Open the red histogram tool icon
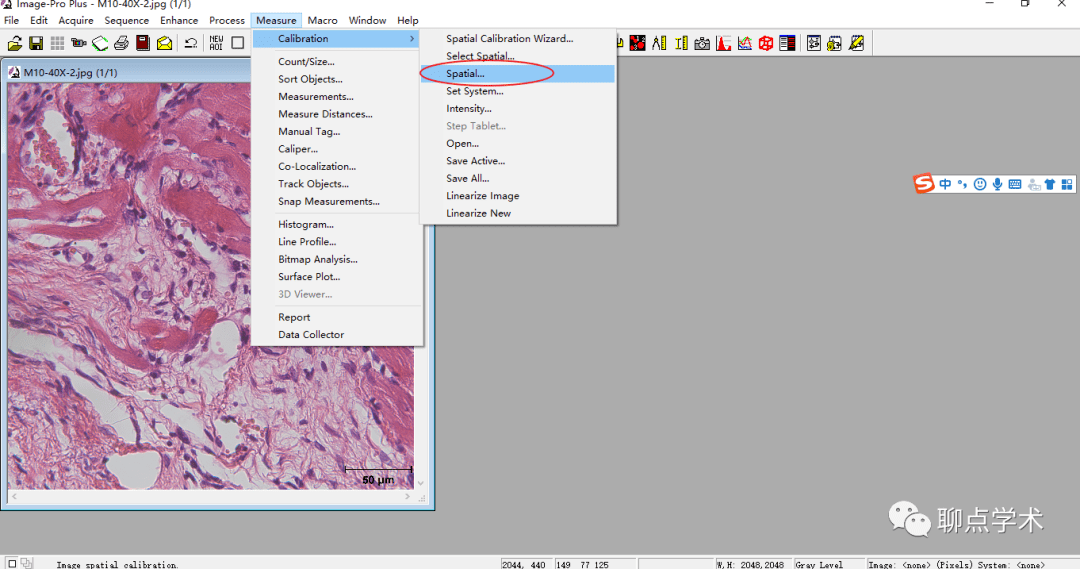Image resolution: width=1080 pixels, height=569 pixels. pos(724,43)
